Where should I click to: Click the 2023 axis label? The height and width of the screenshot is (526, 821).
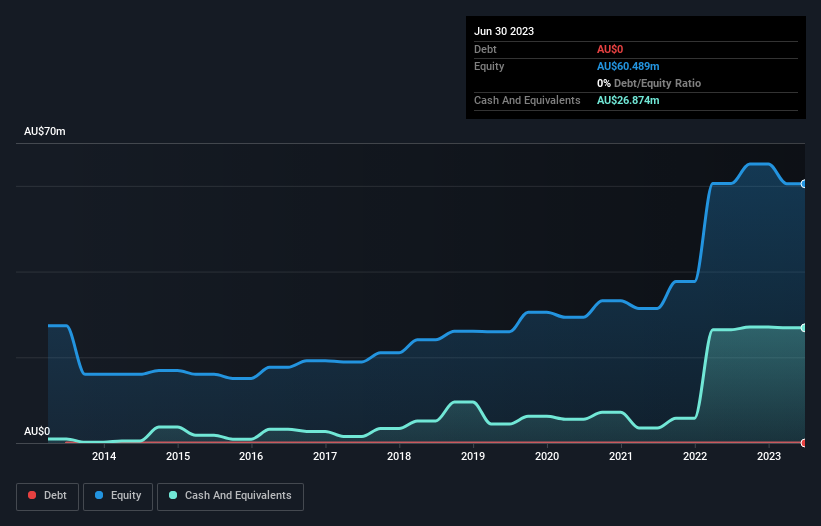[769, 456]
